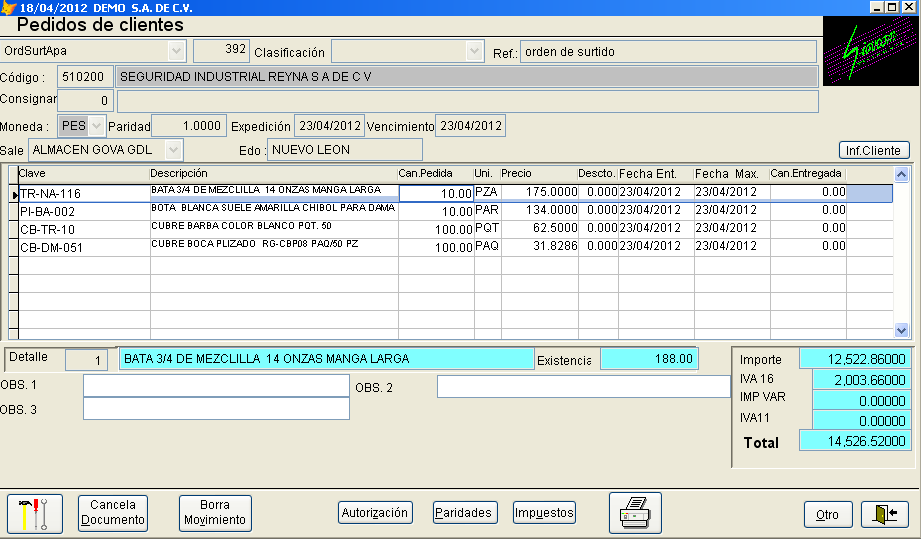The height and width of the screenshot is (539, 921).
Task: Expand the Clasificación dropdown
Action: pyautogui.click(x=475, y=51)
